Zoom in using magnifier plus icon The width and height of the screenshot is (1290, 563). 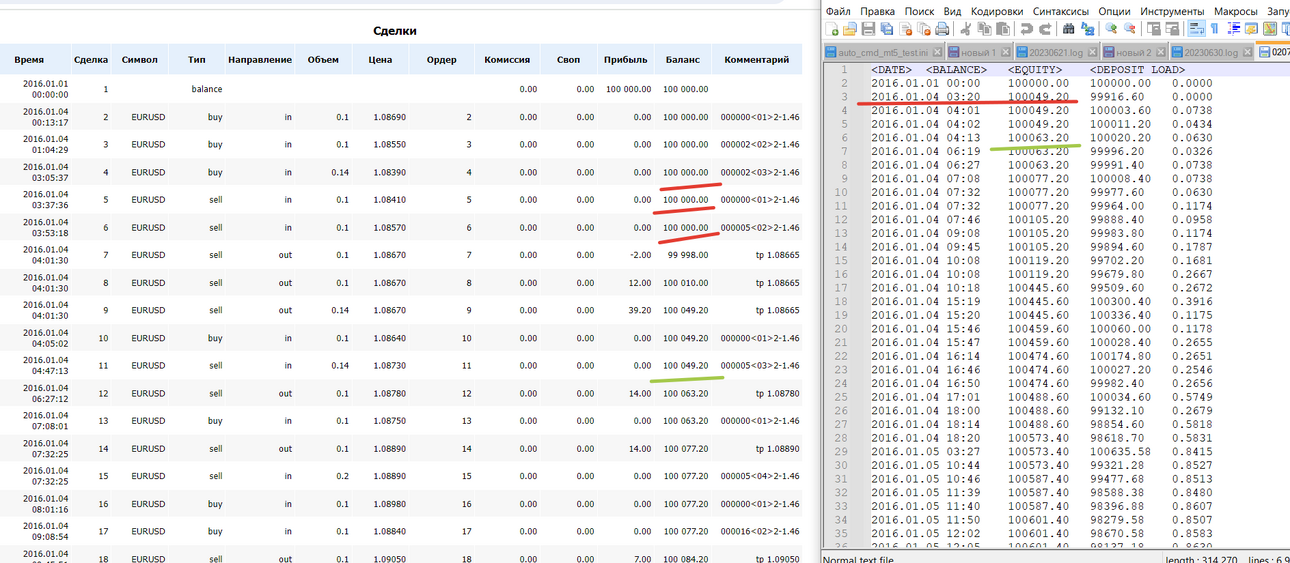[1111, 29]
